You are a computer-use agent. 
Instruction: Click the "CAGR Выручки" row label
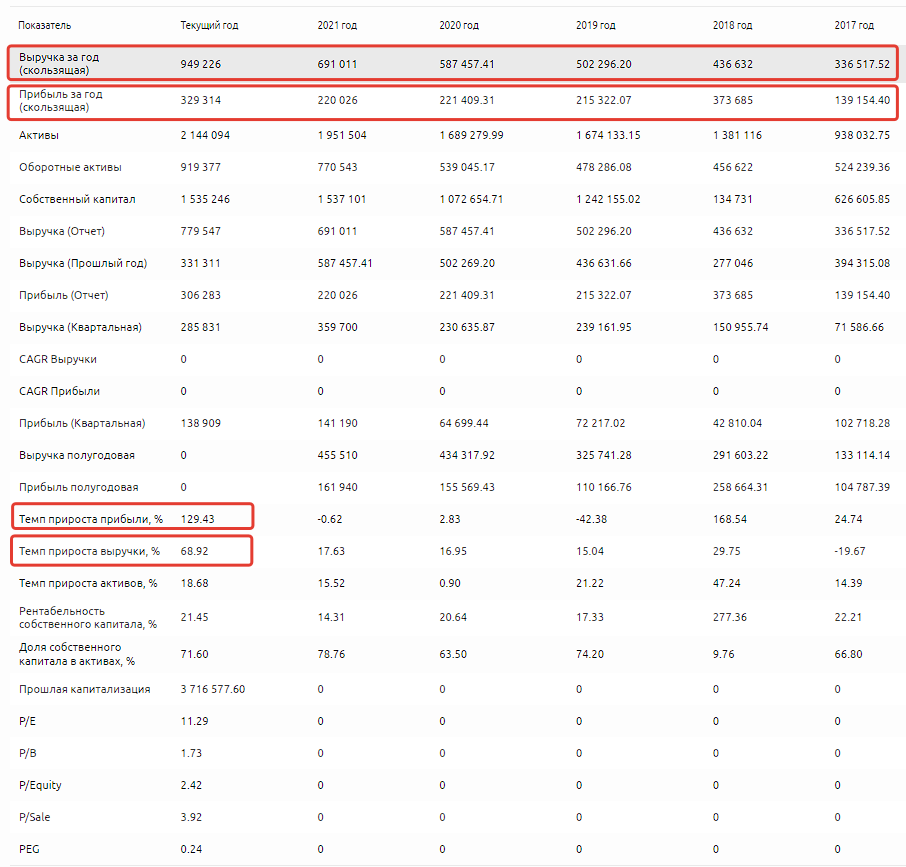(x=58, y=359)
